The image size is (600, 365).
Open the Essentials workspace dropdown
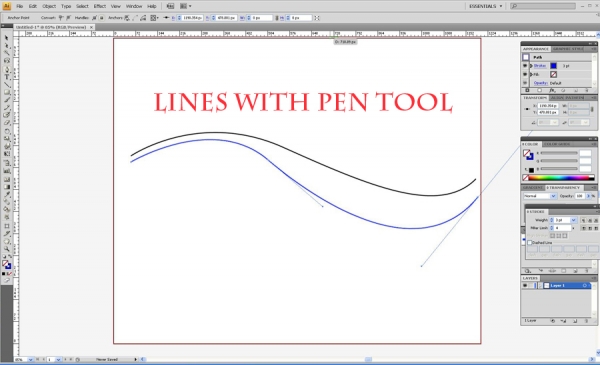(486, 6)
